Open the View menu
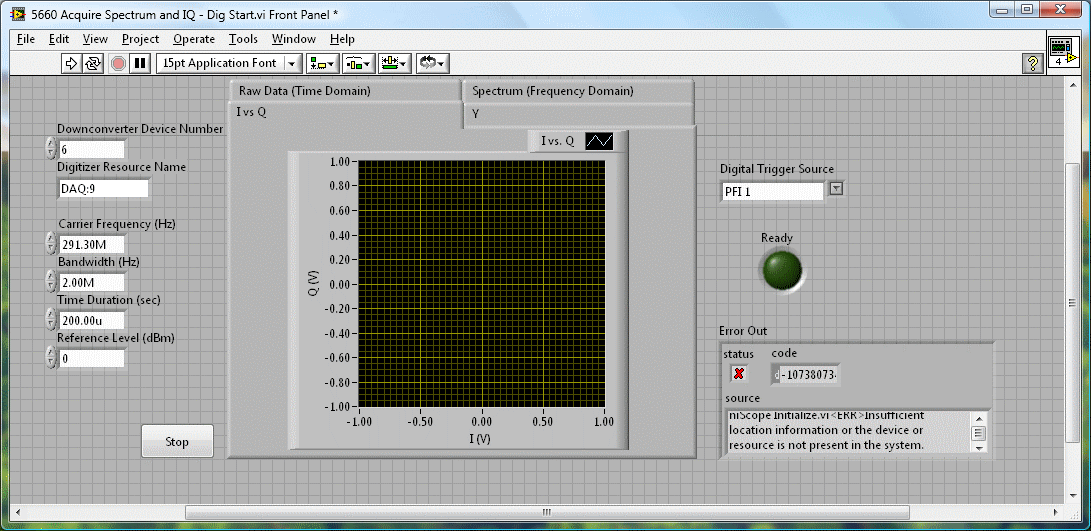1091x531 pixels. coord(95,39)
